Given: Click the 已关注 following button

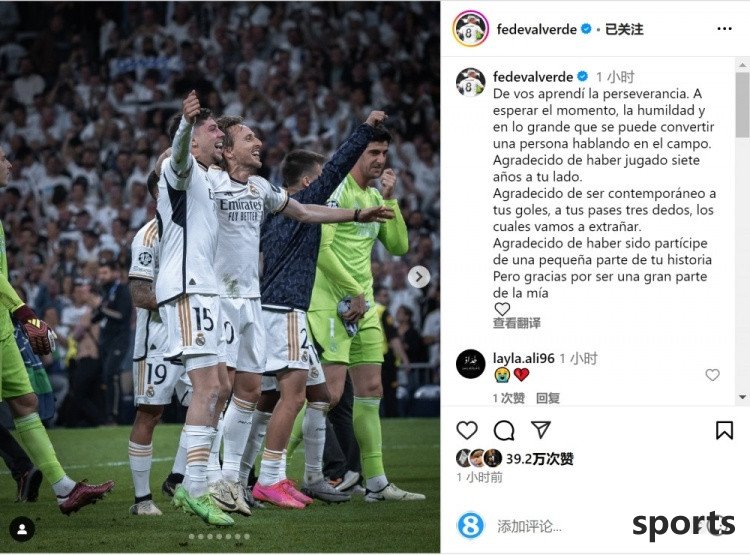Looking at the screenshot, I should [624, 29].
